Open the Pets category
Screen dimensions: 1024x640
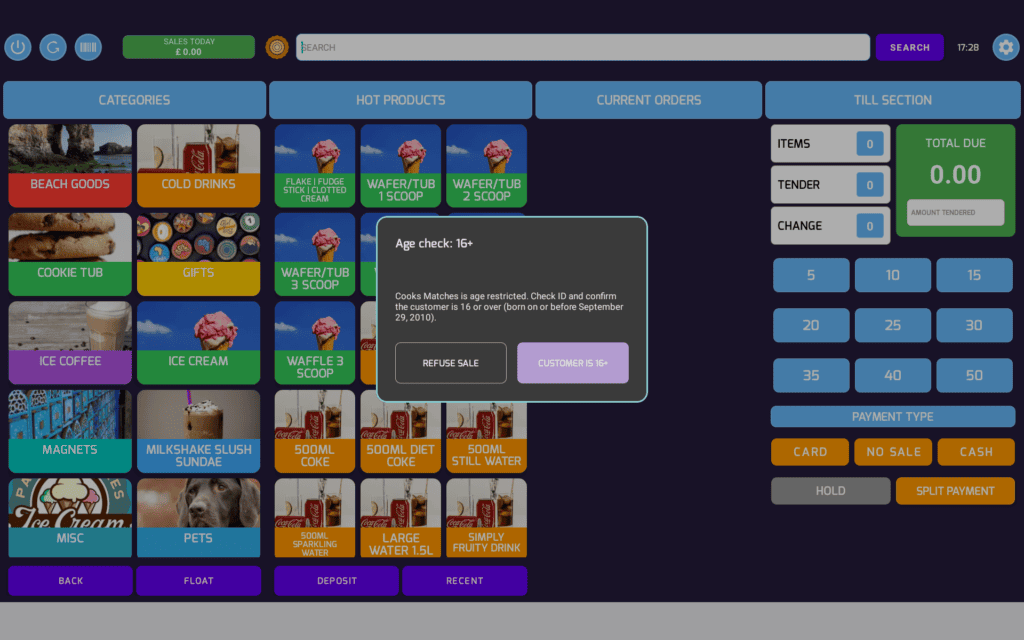click(x=199, y=518)
